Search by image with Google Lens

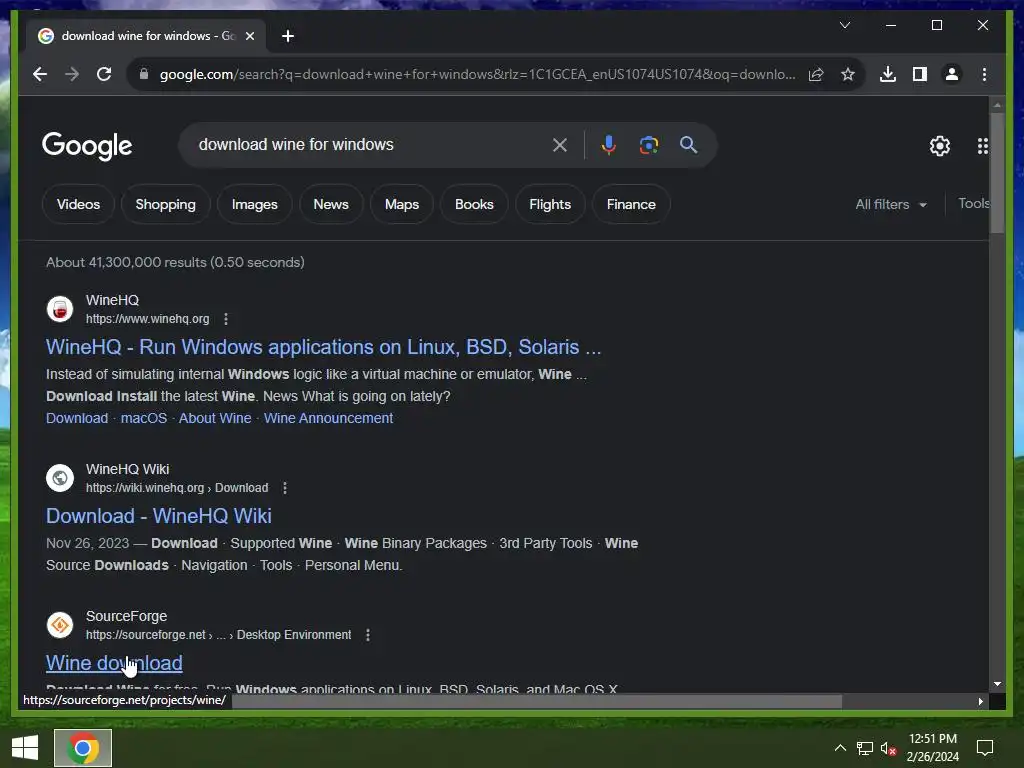[x=648, y=145]
